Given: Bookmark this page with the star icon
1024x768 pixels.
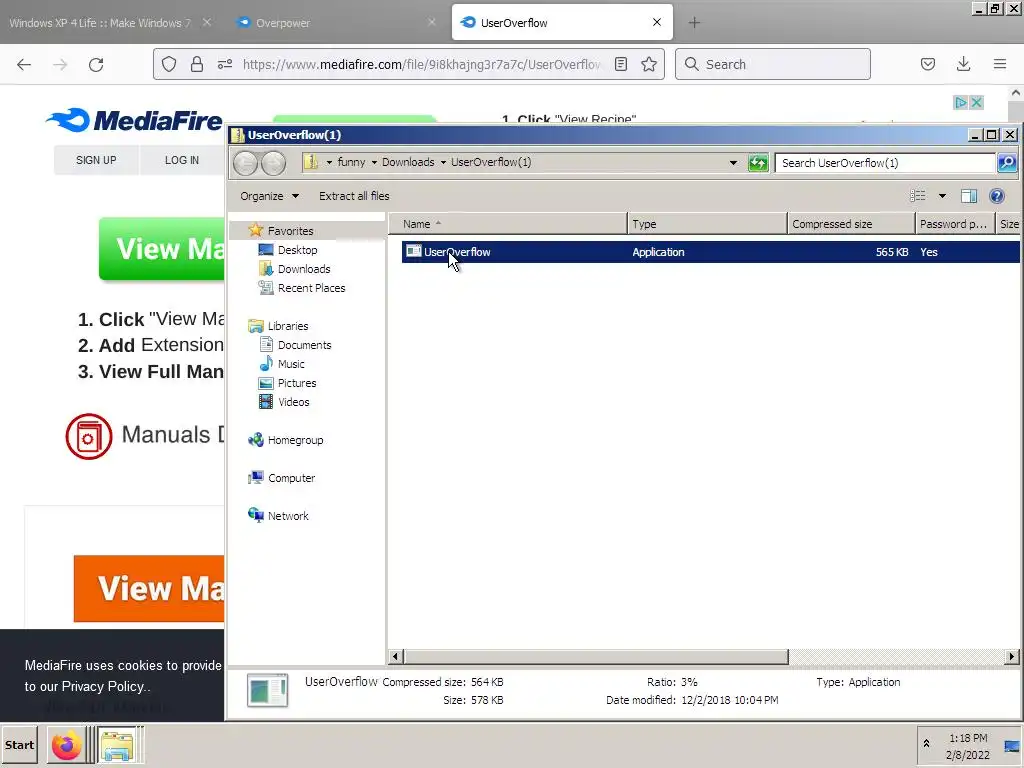Looking at the screenshot, I should pos(648,64).
